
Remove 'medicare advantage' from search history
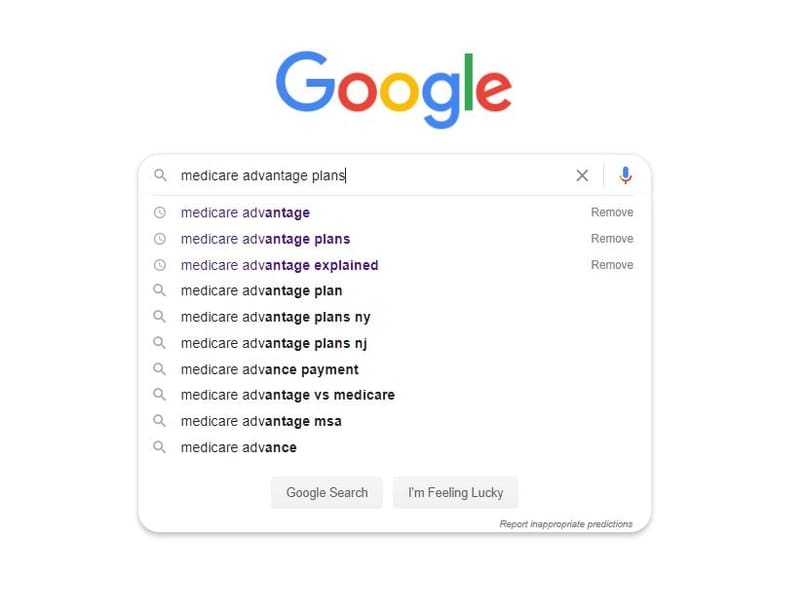pos(611,212)
